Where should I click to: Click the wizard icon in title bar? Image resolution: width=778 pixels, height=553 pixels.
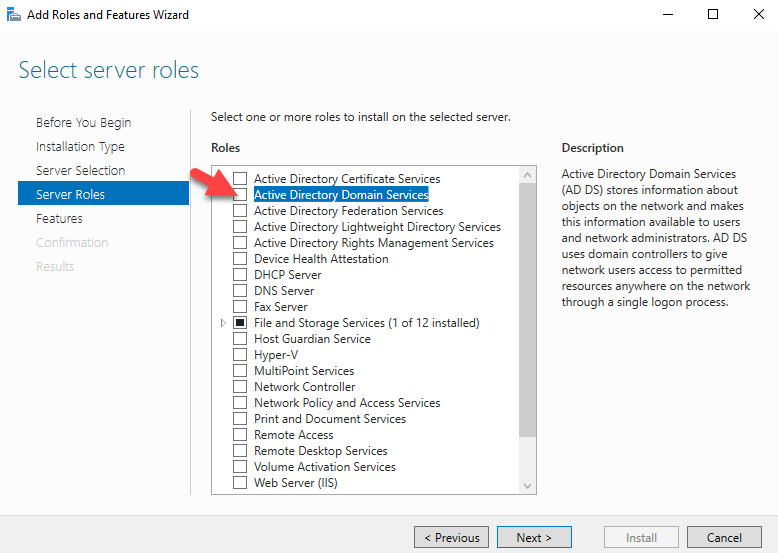(14, 15)
